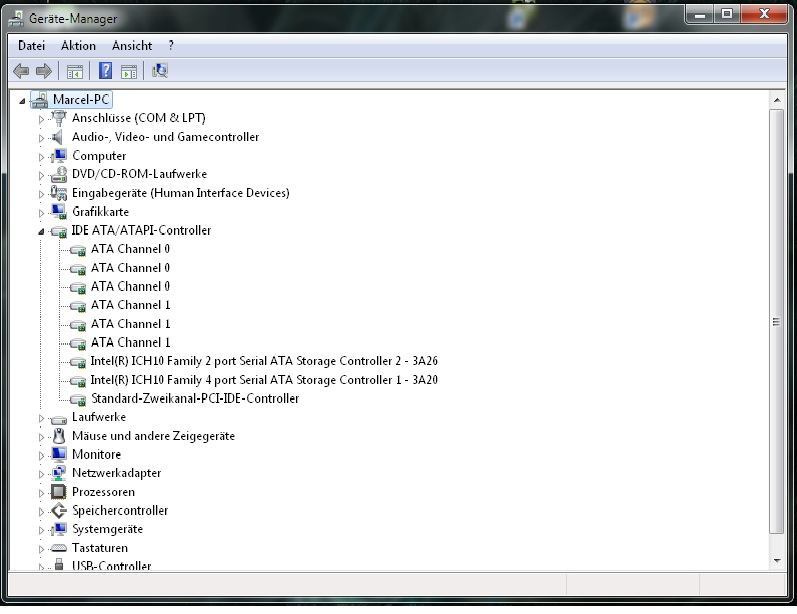
Task: Expand DVD/CD-ROM-Laufwerke
Action: point(41,175)
